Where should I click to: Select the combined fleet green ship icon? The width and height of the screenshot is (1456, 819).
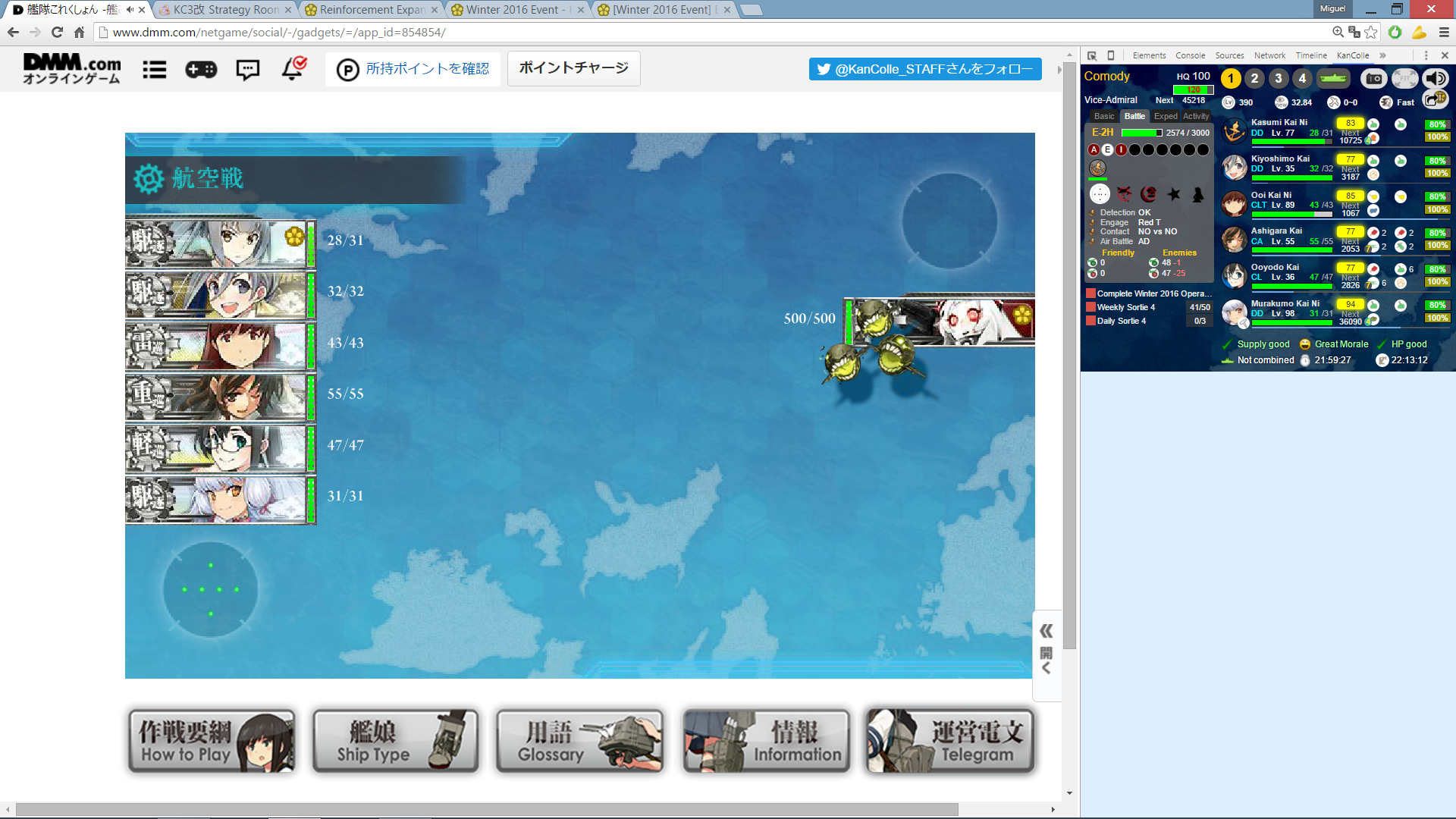click(x=1332, y=78)
